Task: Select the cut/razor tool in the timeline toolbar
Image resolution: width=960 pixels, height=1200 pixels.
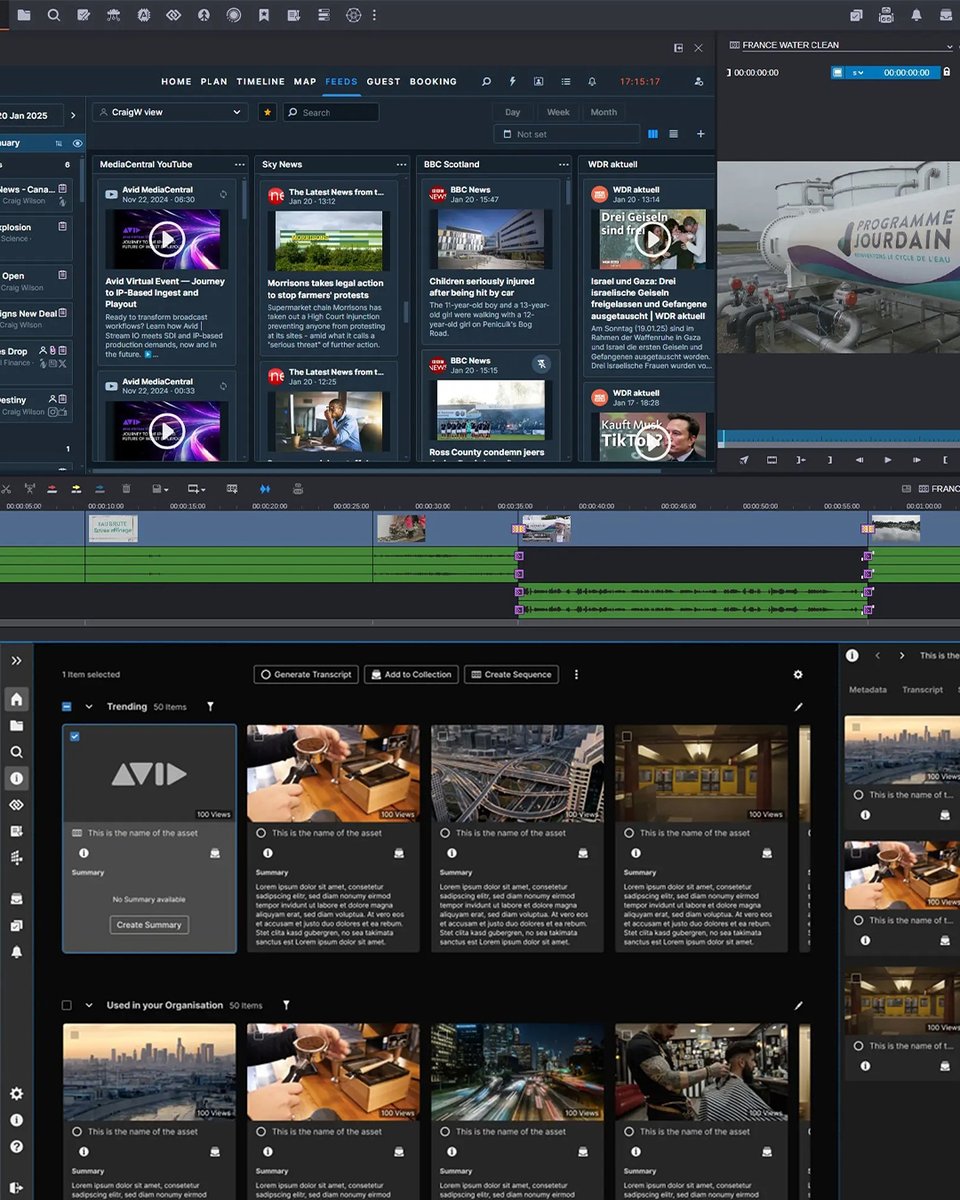Action: coord(7,488)
